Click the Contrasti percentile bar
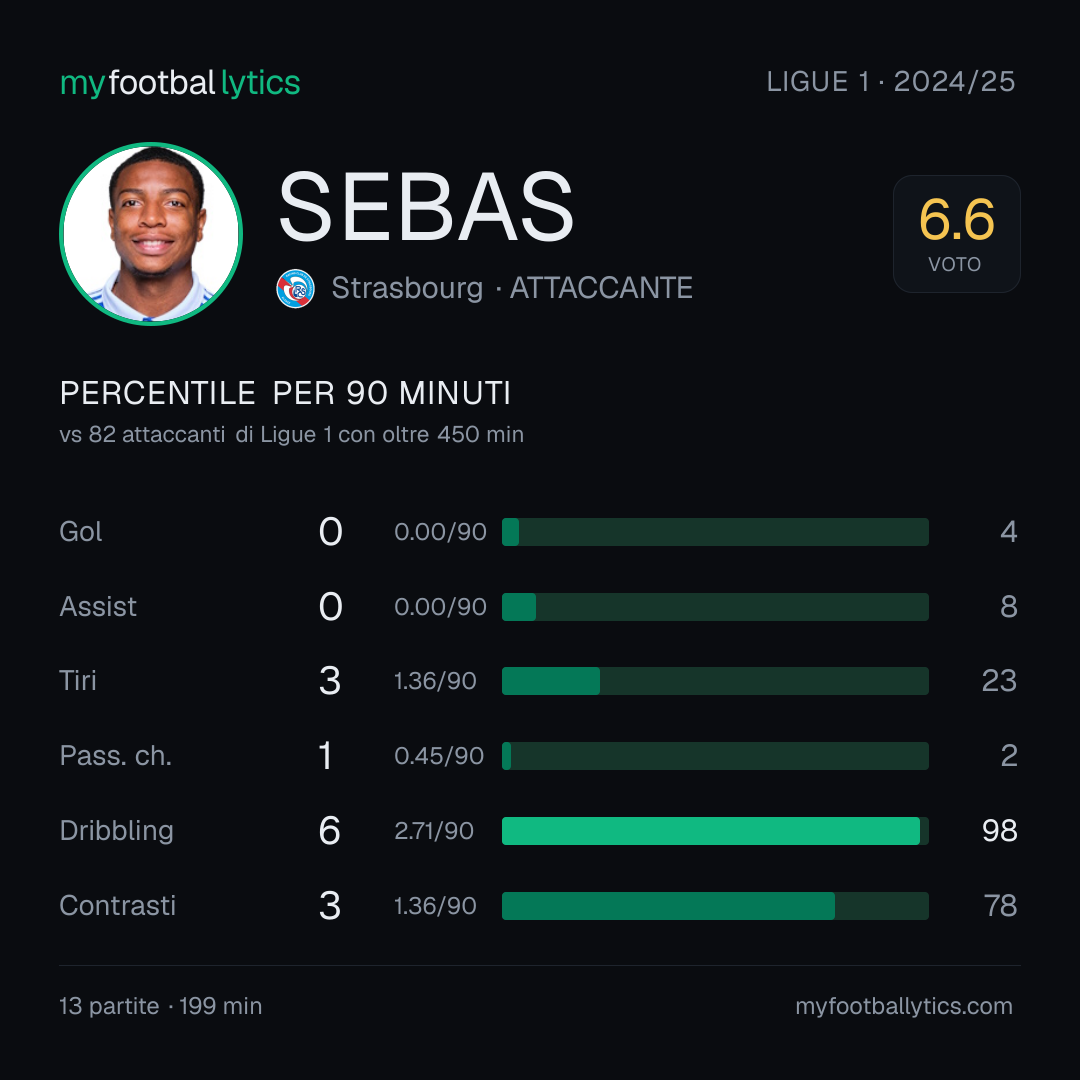This screenshot has height=1080, width=1080. pos(715,906)
